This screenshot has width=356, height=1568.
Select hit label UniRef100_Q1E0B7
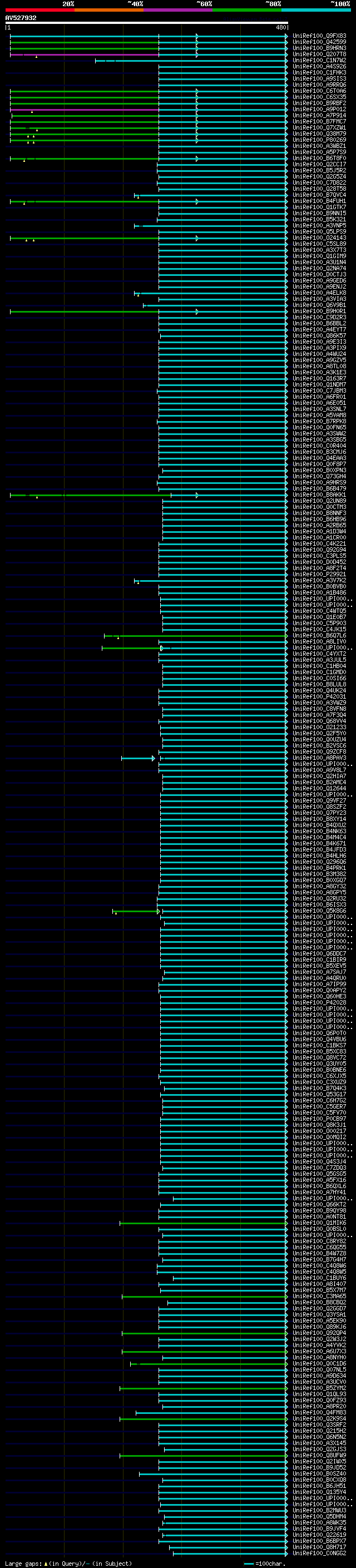tap(319, 617)
